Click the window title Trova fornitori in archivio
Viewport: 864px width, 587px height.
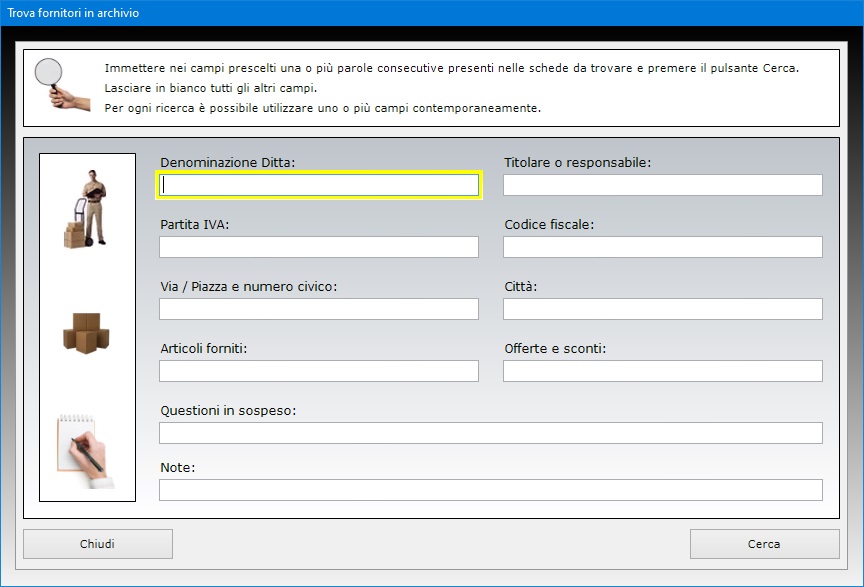(x=73, y=13)
